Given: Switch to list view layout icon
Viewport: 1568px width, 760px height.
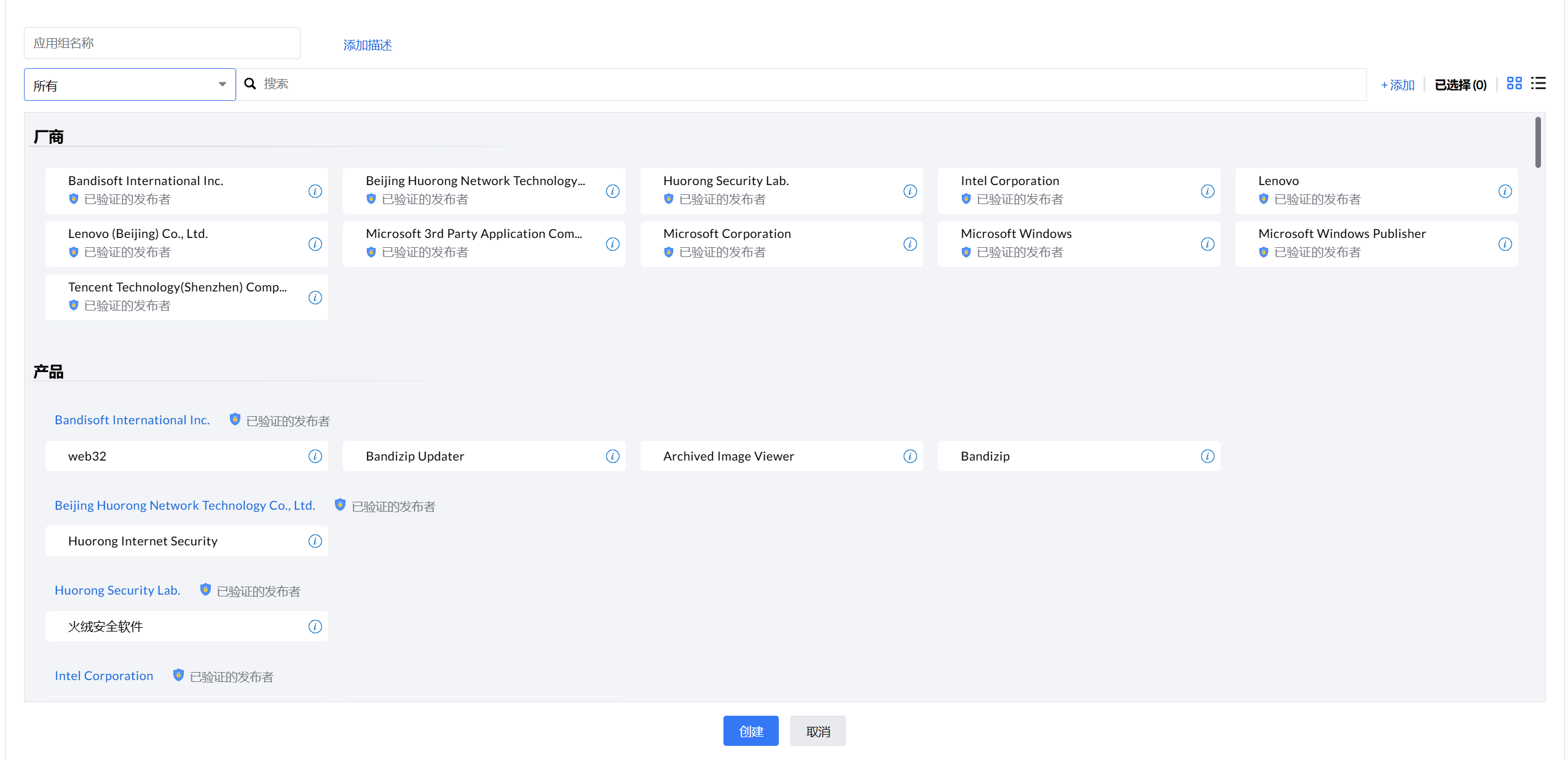Looking at the screenshot, I should point(1538,84).
